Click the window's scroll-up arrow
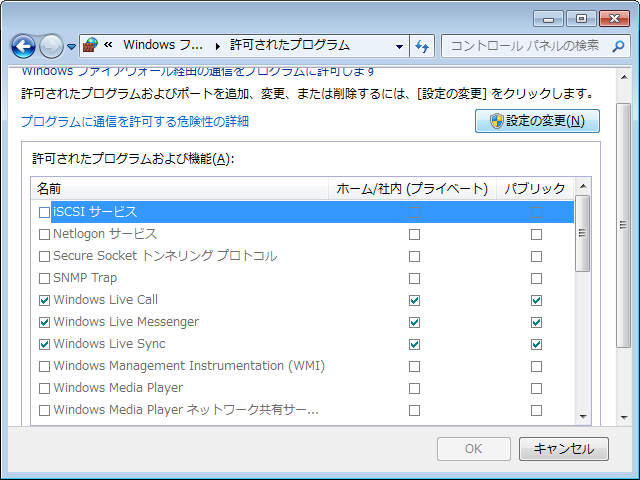The image size is (640, 480). pos(624,77)
